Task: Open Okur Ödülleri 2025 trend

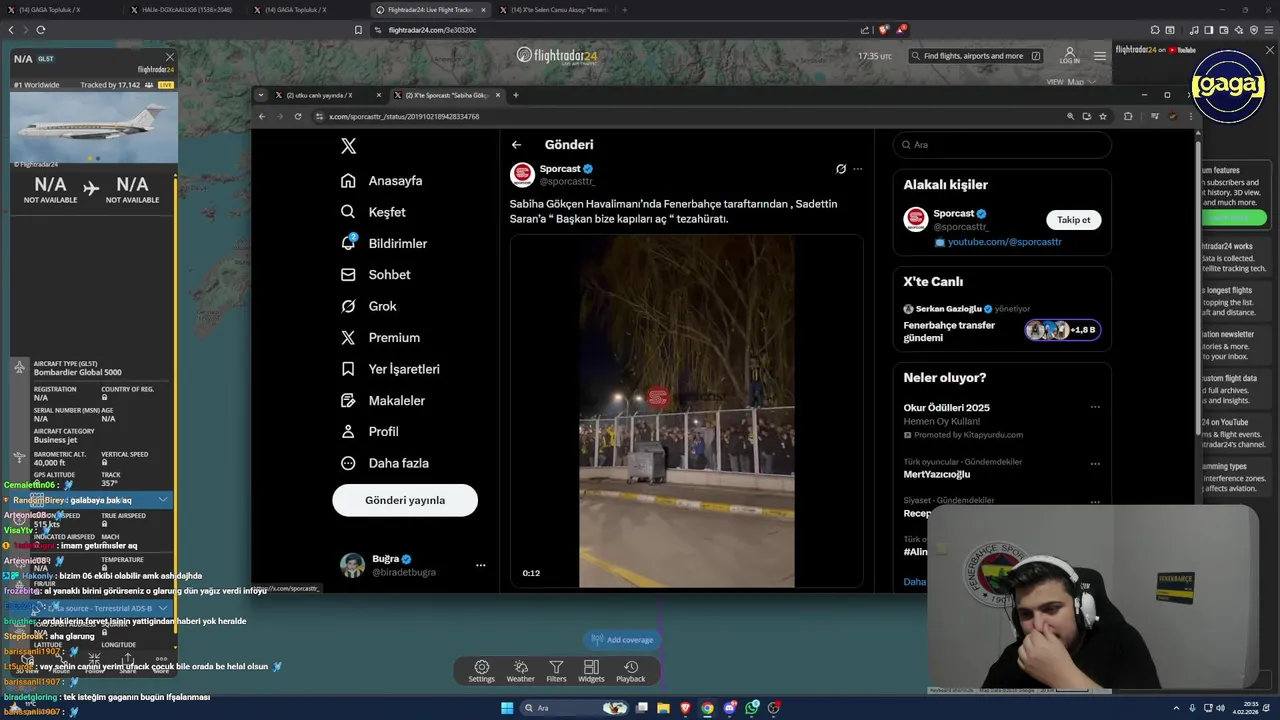Action: [x=946, y=408]
